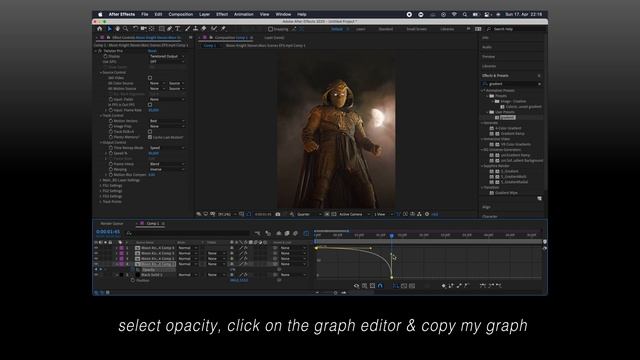The width and height of the screenshot is (640, 360).
Task: Select the Hand tool
Action: [118, 29]
